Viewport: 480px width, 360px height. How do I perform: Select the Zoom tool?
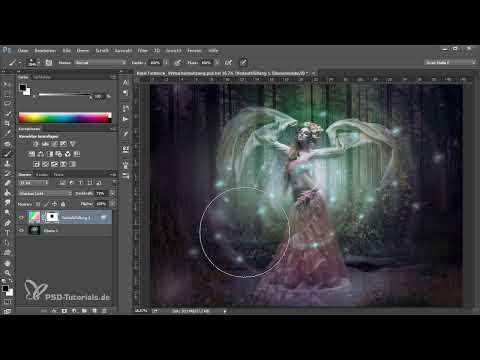7,273
